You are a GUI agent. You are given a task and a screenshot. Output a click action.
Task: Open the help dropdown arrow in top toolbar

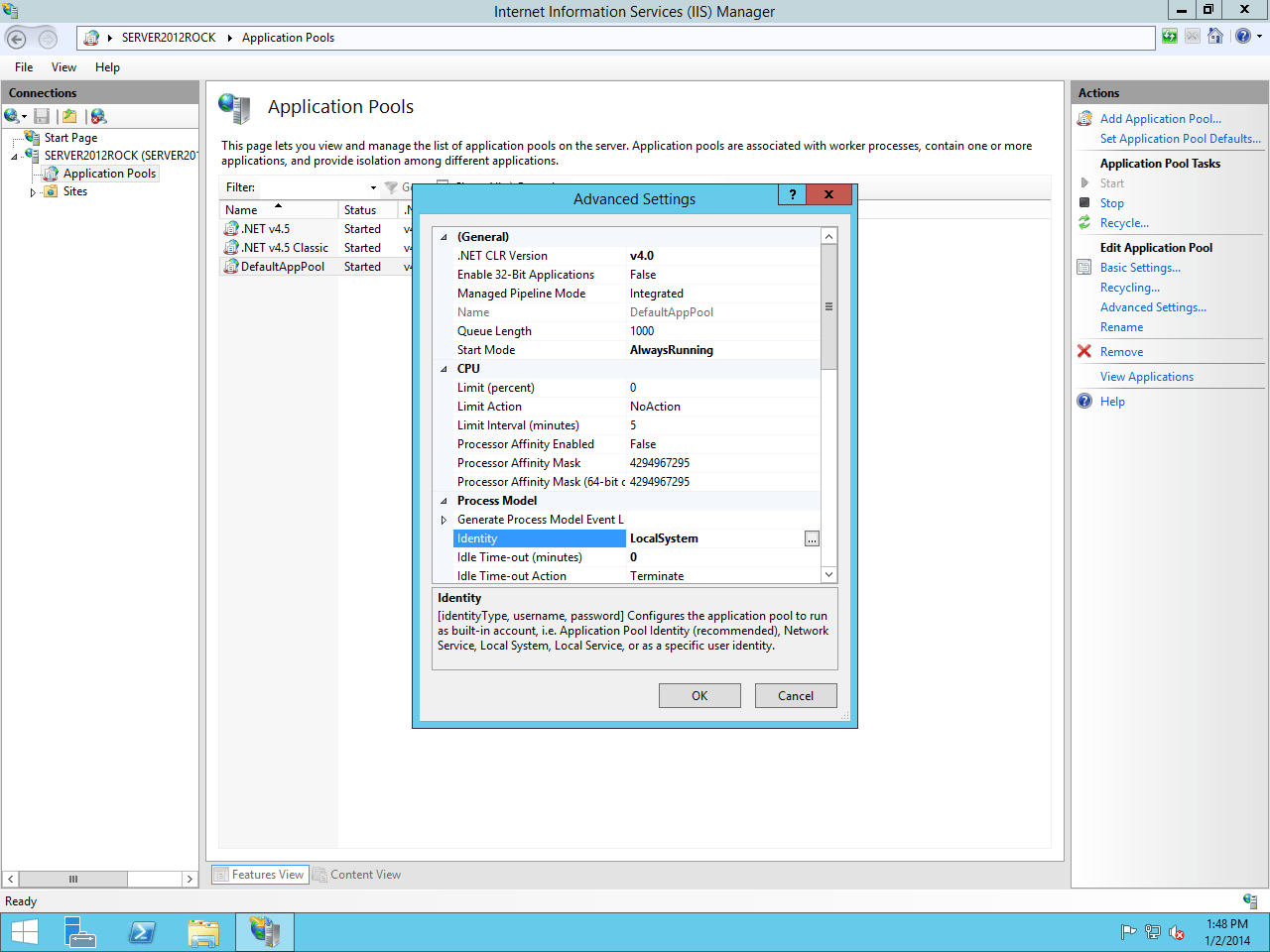[1259, 37]
